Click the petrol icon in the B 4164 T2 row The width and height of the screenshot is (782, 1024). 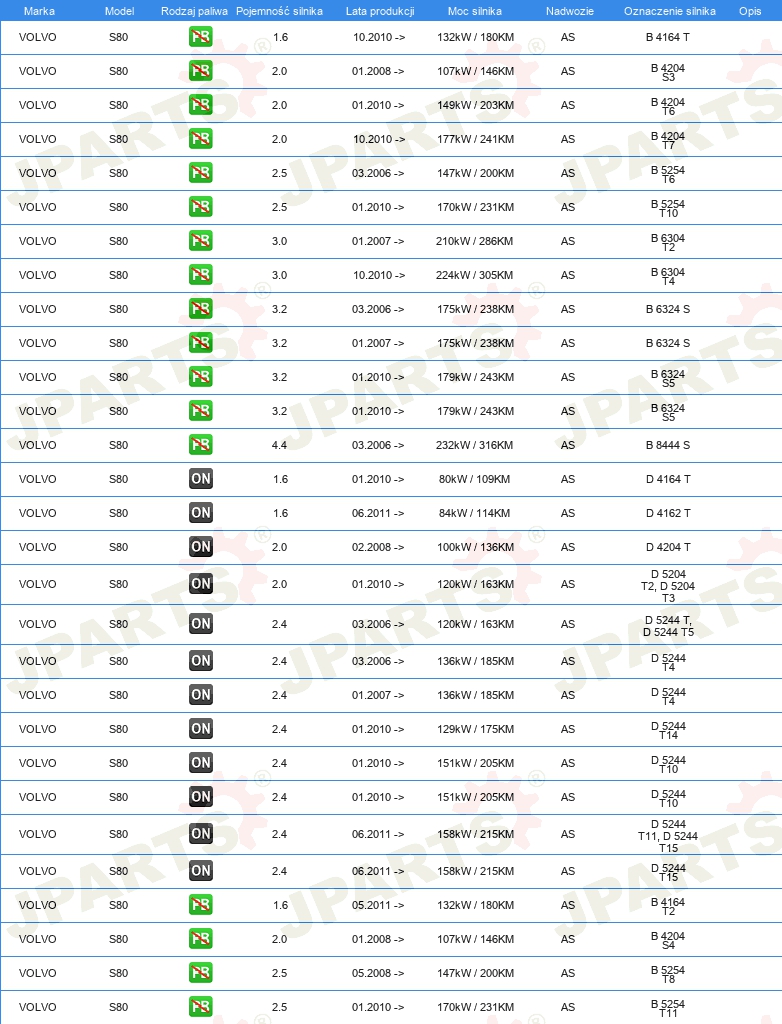(201, 905)
